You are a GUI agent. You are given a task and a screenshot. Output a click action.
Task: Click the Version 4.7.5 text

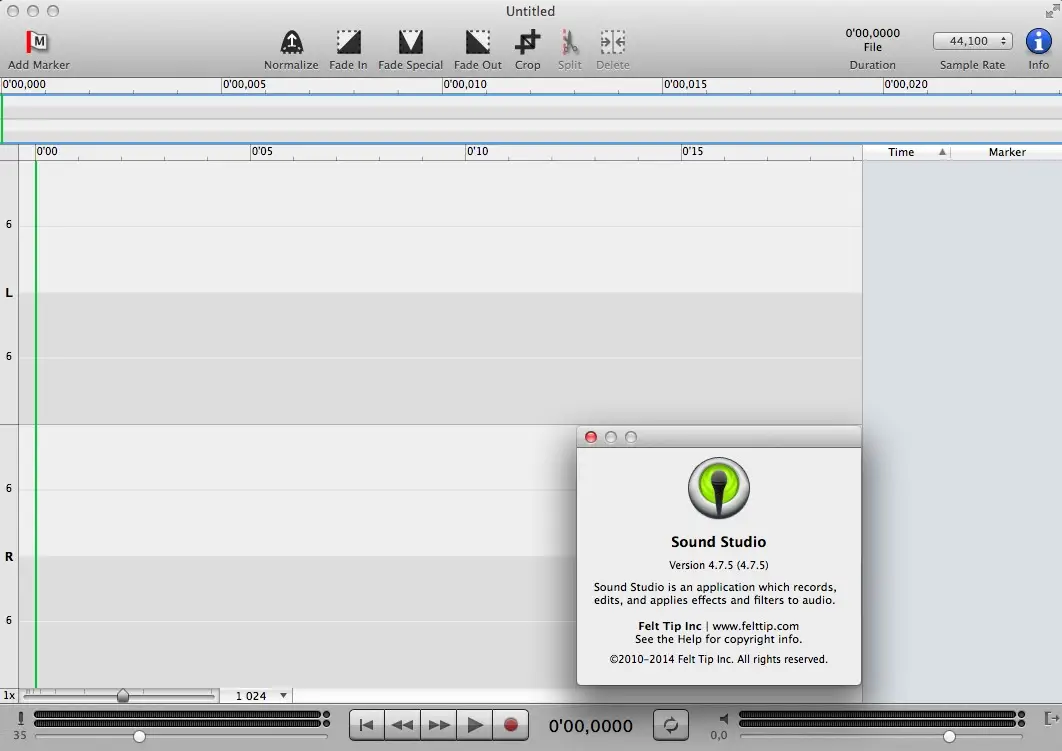pyautogui.click(x=719, y=565)
